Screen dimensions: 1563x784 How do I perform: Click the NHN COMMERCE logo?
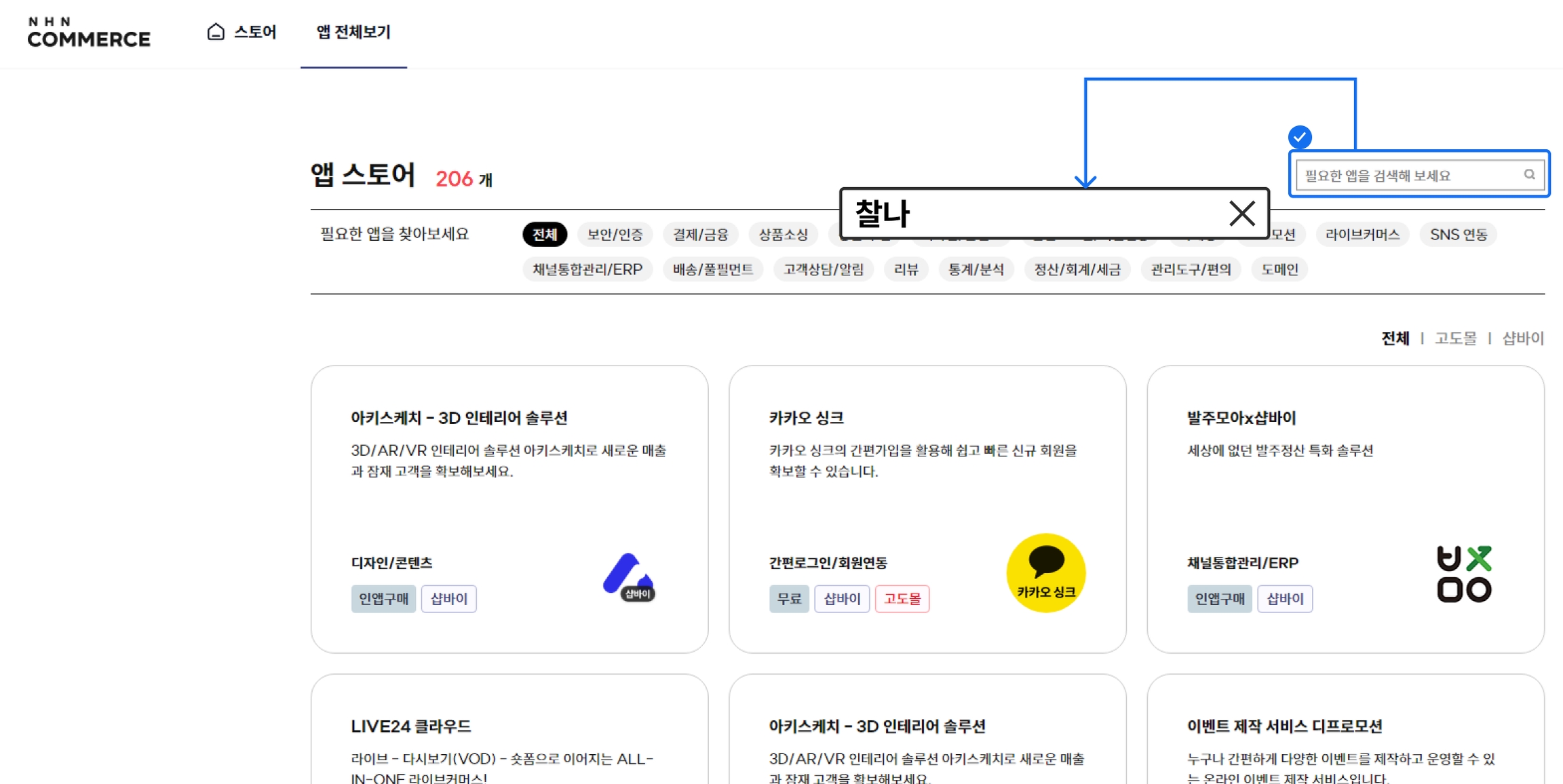pyautogui.click(x=89, y=33)
